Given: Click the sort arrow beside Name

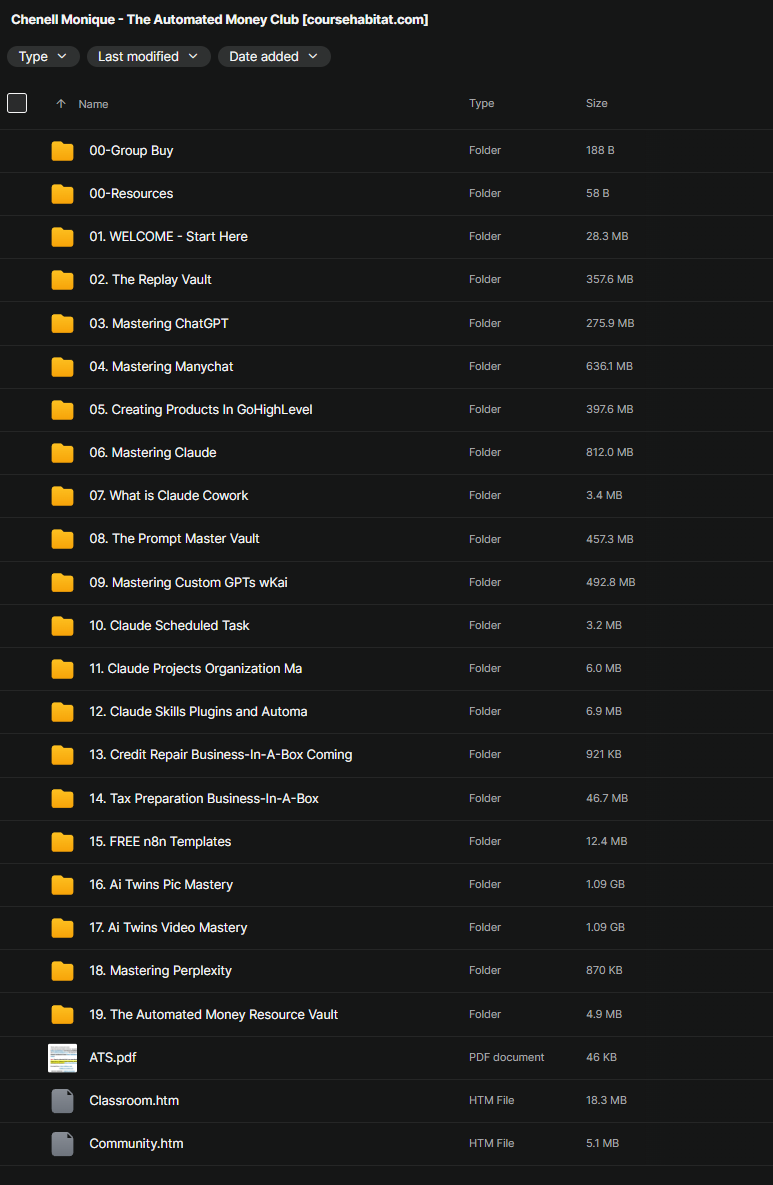Looking at the screenshot, I should (x=61, y=104).
